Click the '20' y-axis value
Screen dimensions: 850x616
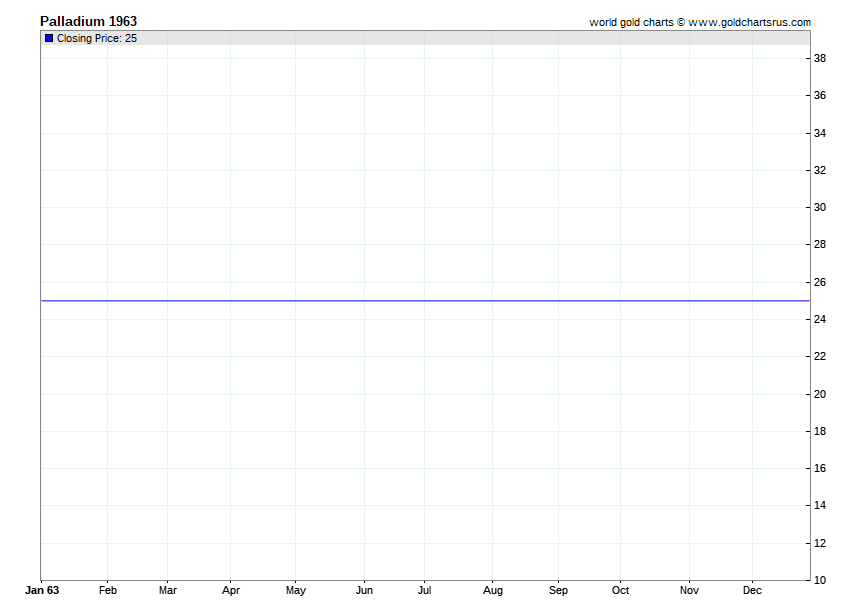click(x=820, y=394)
